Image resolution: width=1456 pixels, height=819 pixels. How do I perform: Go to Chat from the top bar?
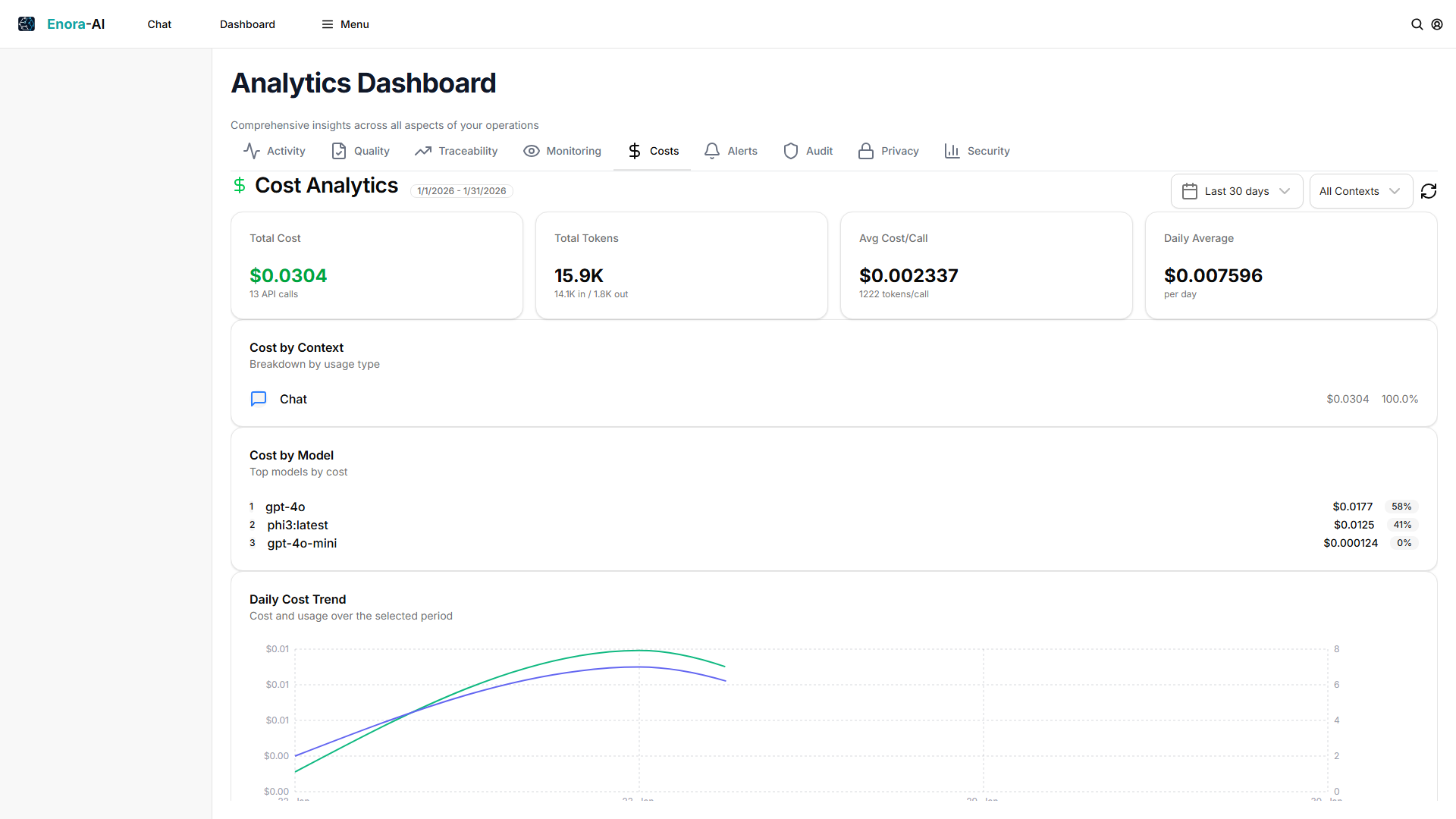coord(159,24)
